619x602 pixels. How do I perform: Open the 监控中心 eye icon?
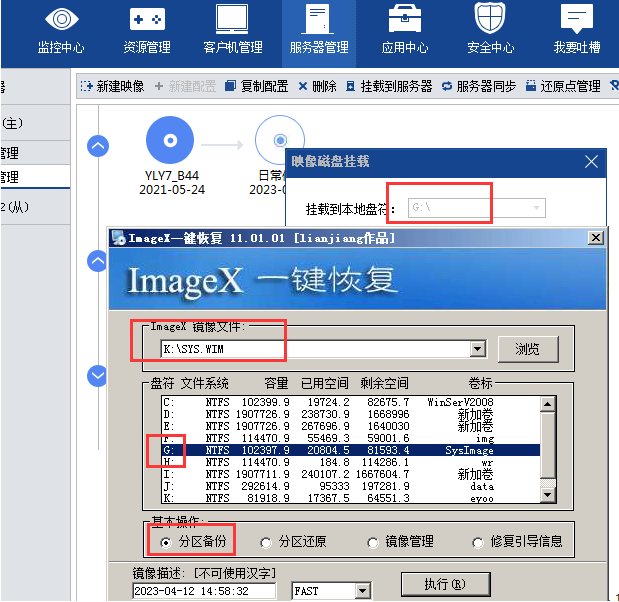click(x=62, y=19)
